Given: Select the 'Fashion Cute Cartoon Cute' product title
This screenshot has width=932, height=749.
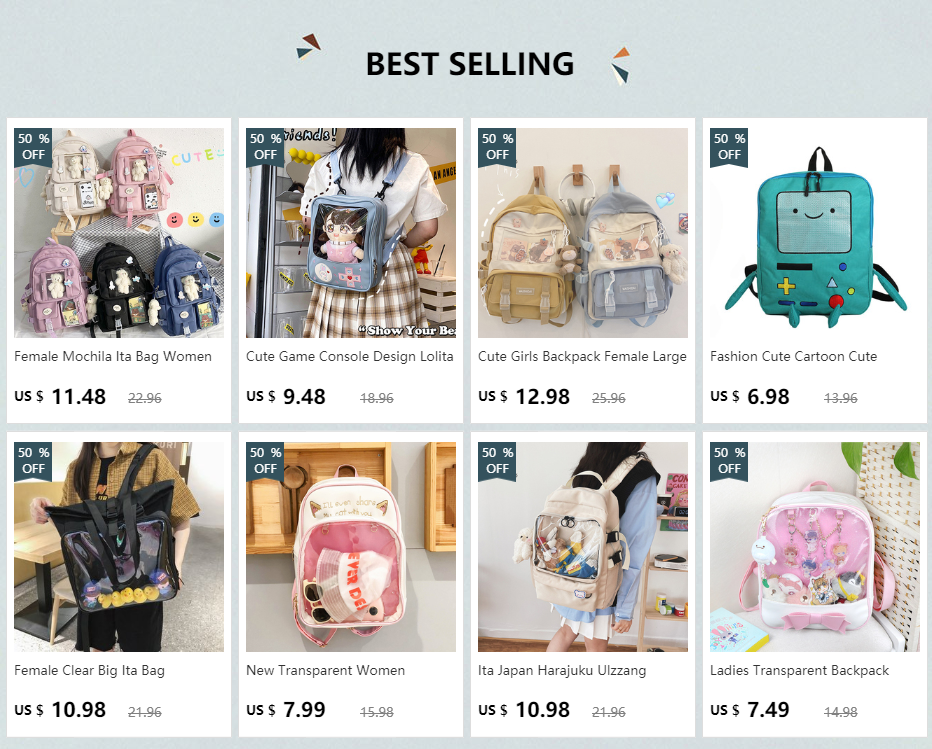Looking at the screenshot, I should click(794, 357).
